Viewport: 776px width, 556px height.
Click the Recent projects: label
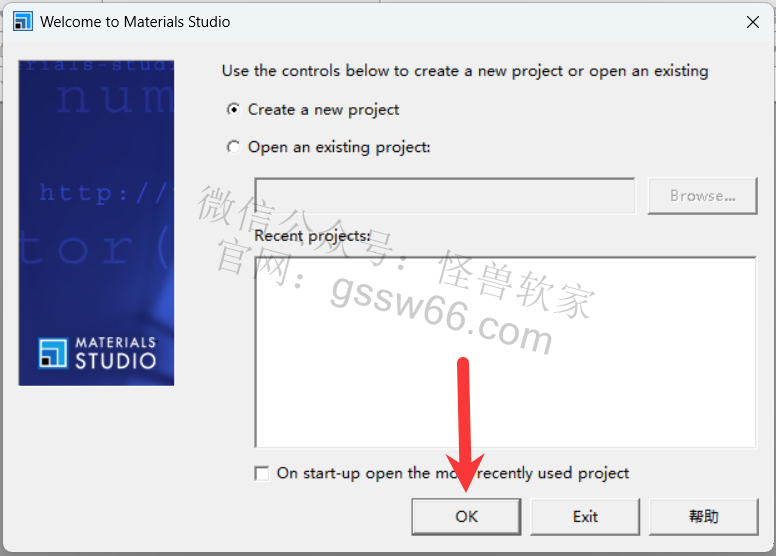tap(312, 236)
